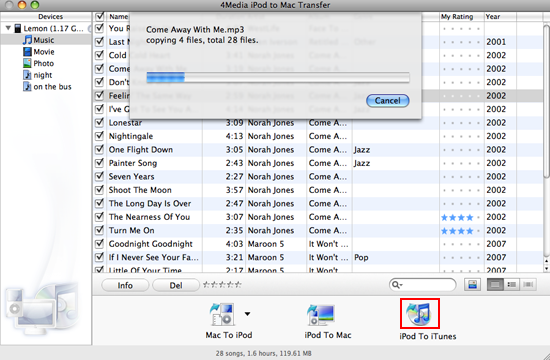
Task: Click the Mac To iPod transfer icon
Action: [x=222, y=314]
